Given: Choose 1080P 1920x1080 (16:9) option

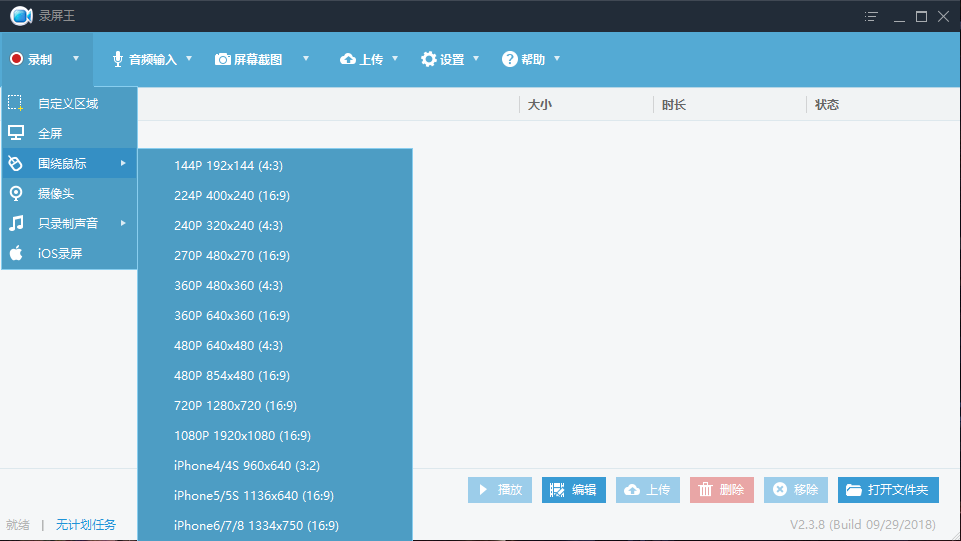Looking at the screenshot, I should coord(242,436).
